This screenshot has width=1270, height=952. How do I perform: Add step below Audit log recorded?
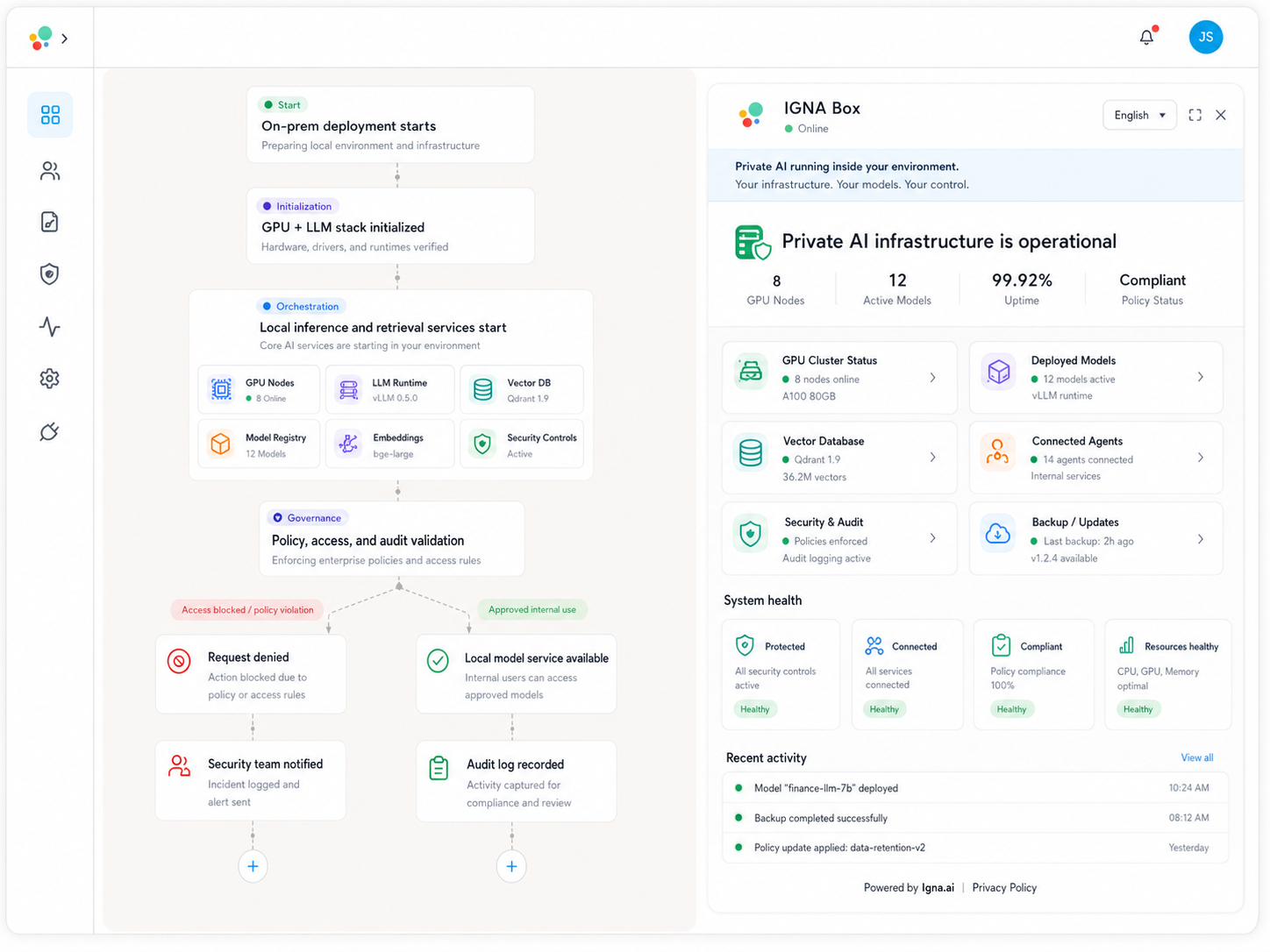tap(512, 866)
